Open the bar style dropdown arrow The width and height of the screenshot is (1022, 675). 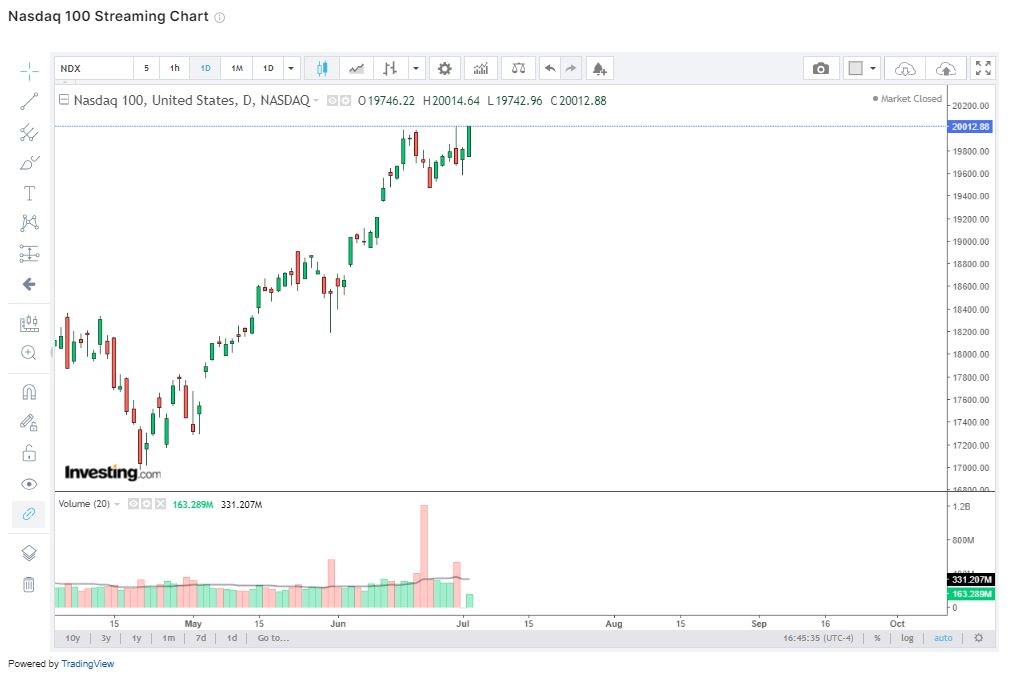point(416,68)
